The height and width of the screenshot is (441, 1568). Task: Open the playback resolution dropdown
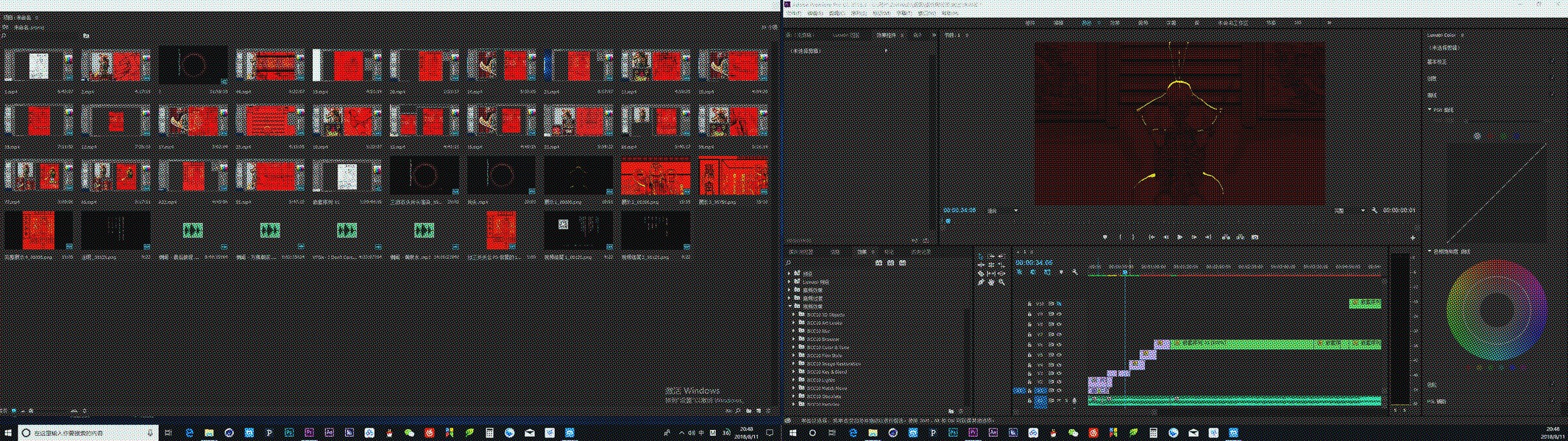(x=1351, y=210)
